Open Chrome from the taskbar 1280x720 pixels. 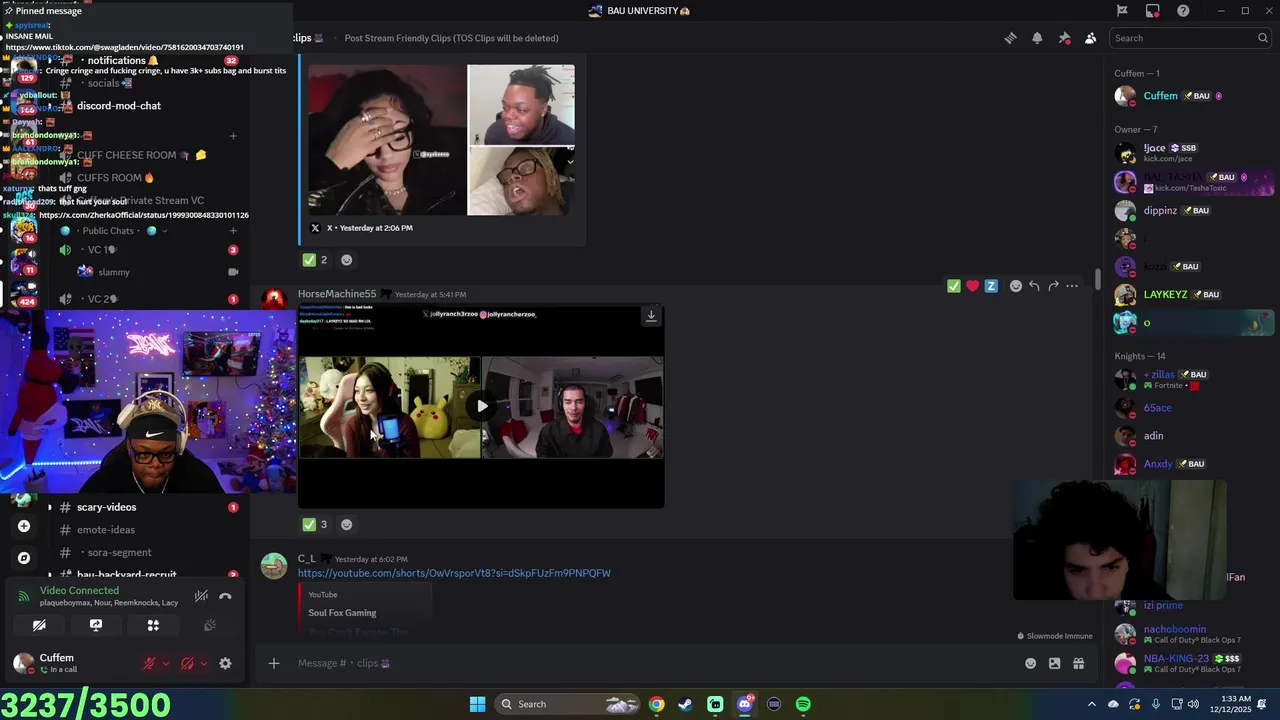pyautogui.click(x=656, y=704)
